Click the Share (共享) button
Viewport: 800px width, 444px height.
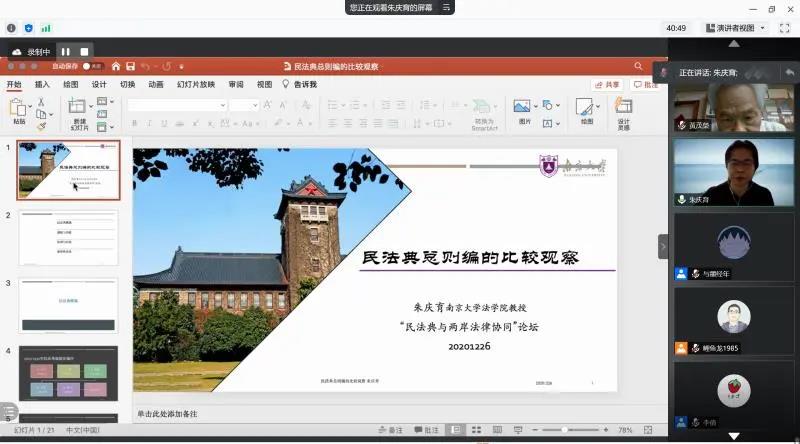coord(607,85)
